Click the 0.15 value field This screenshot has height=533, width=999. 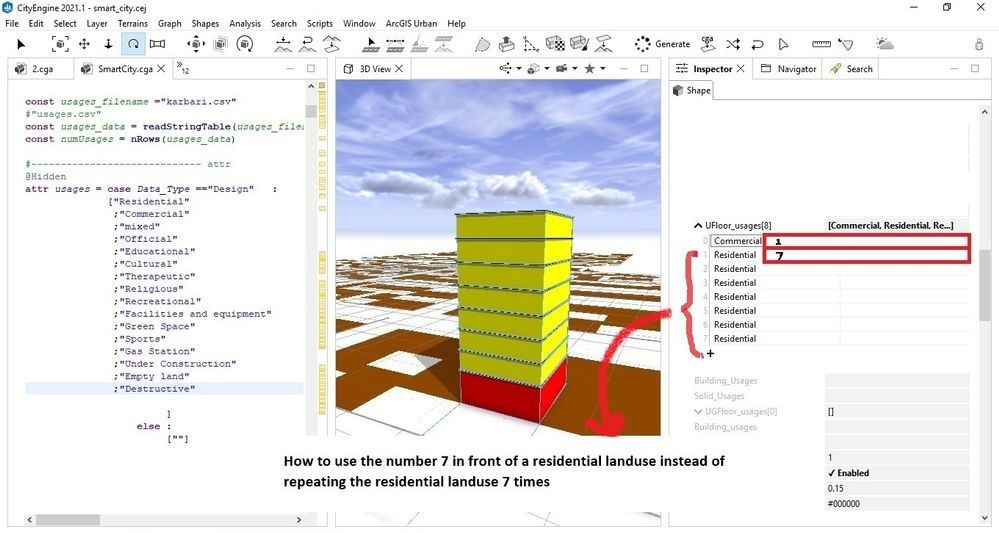(897, 488)
